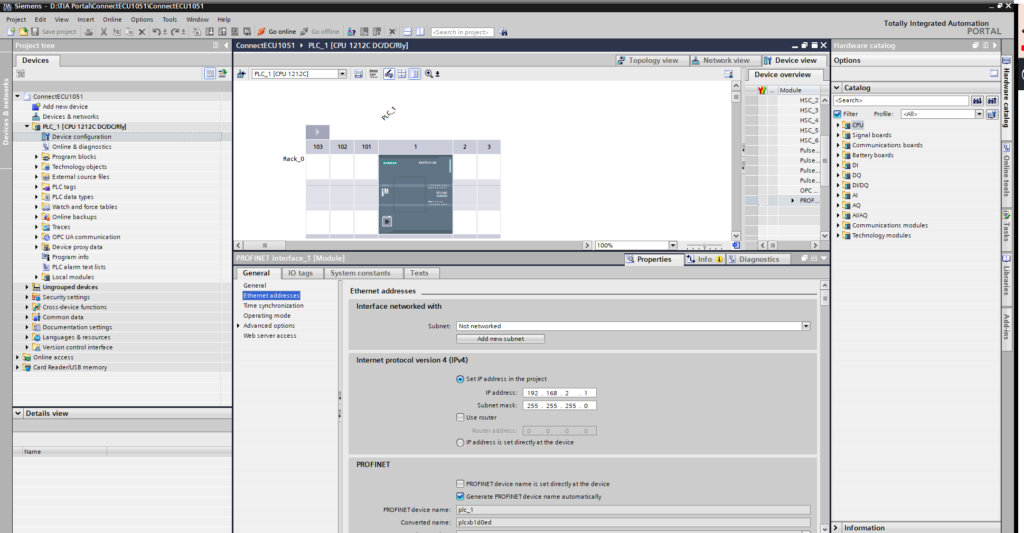This screenshot has width=1024, height=533.
Task: Open the IO tags properties tab
Action: click(300, 273)
